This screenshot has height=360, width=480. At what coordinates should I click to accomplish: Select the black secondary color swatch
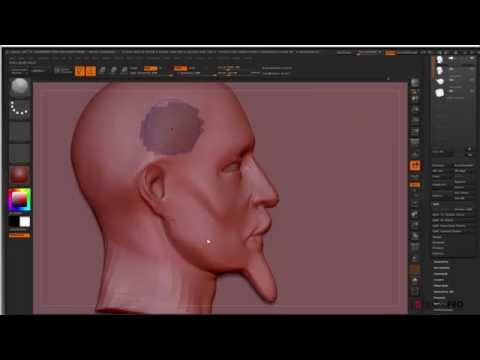click(x=14, y=222)
